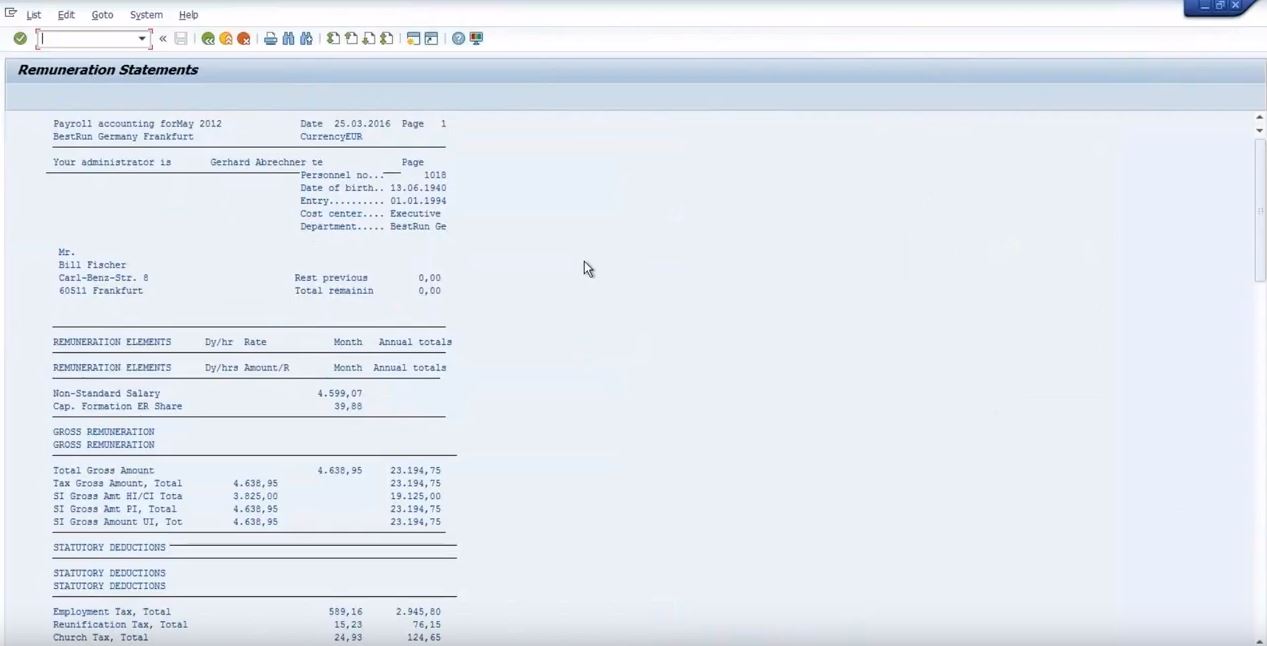Image resolution: width=1267 pixels, height=646 pixels.
Task: Open the System menu
Action: (x=146, y=15)
